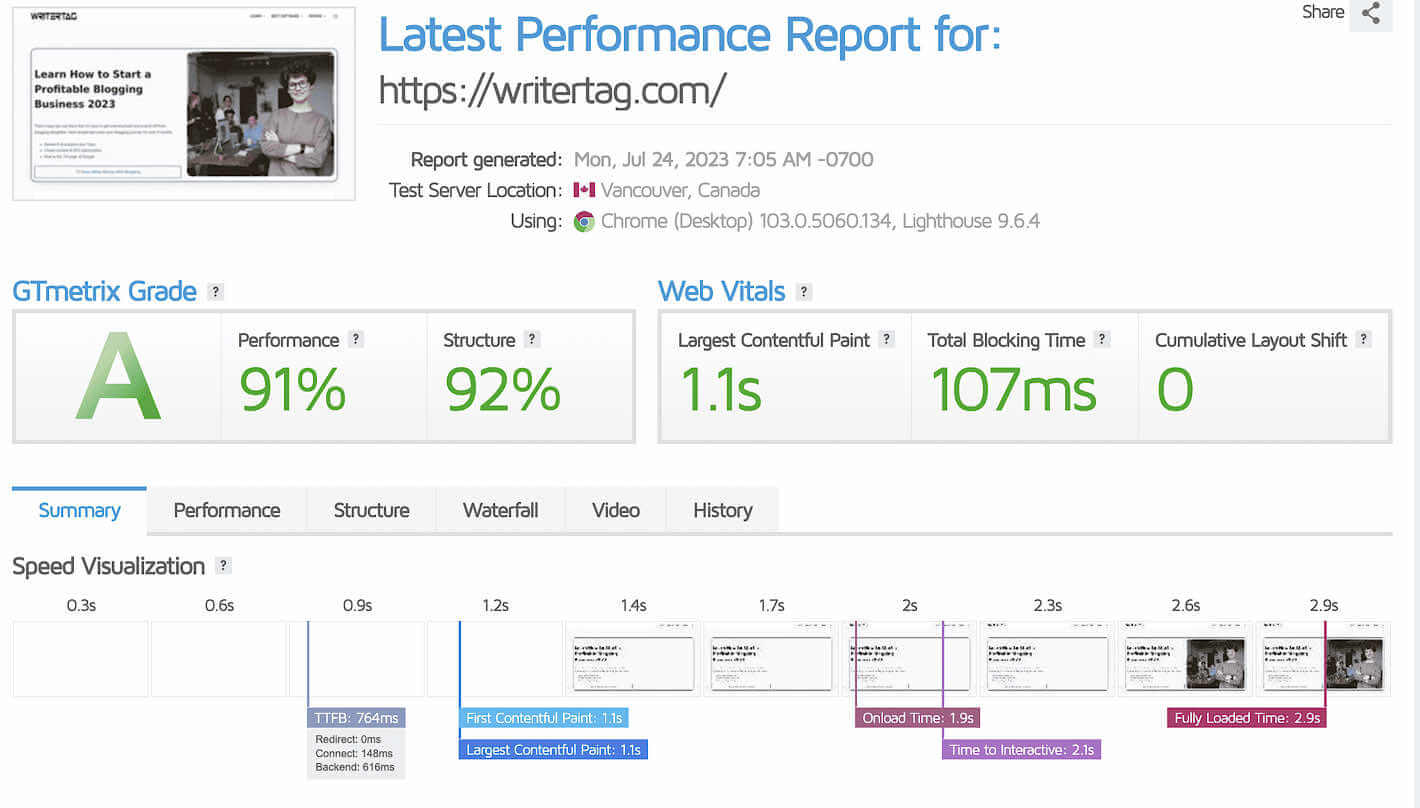Click the Performance score help icon
The image size is (1420, 808).
point(356,339)
